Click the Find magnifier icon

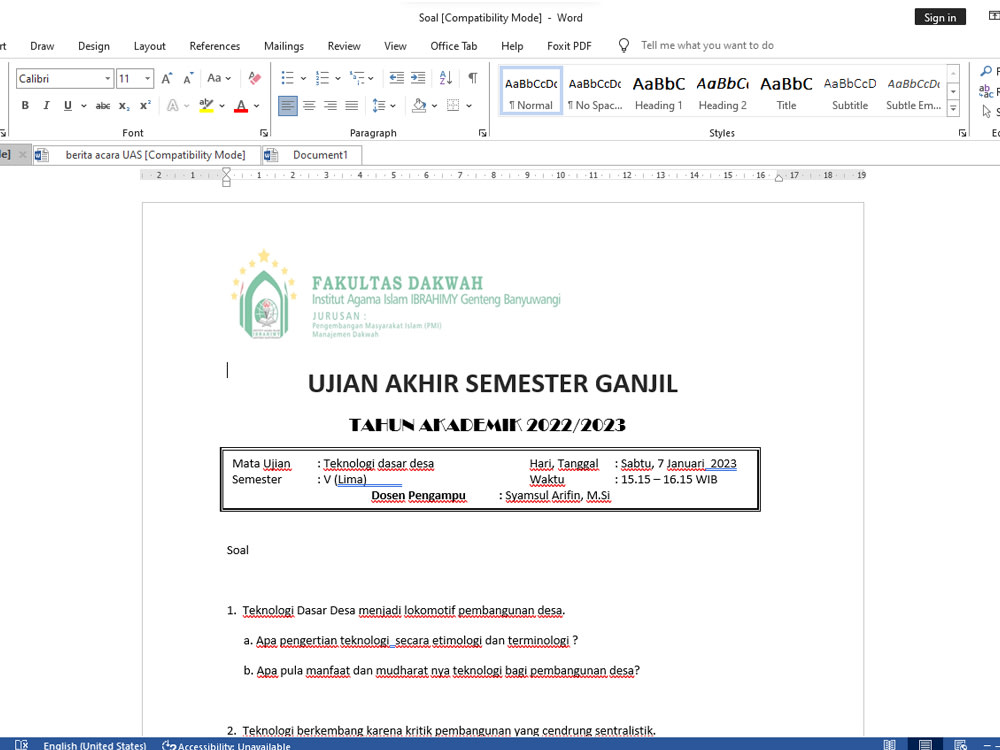click(x=986, y=71)
